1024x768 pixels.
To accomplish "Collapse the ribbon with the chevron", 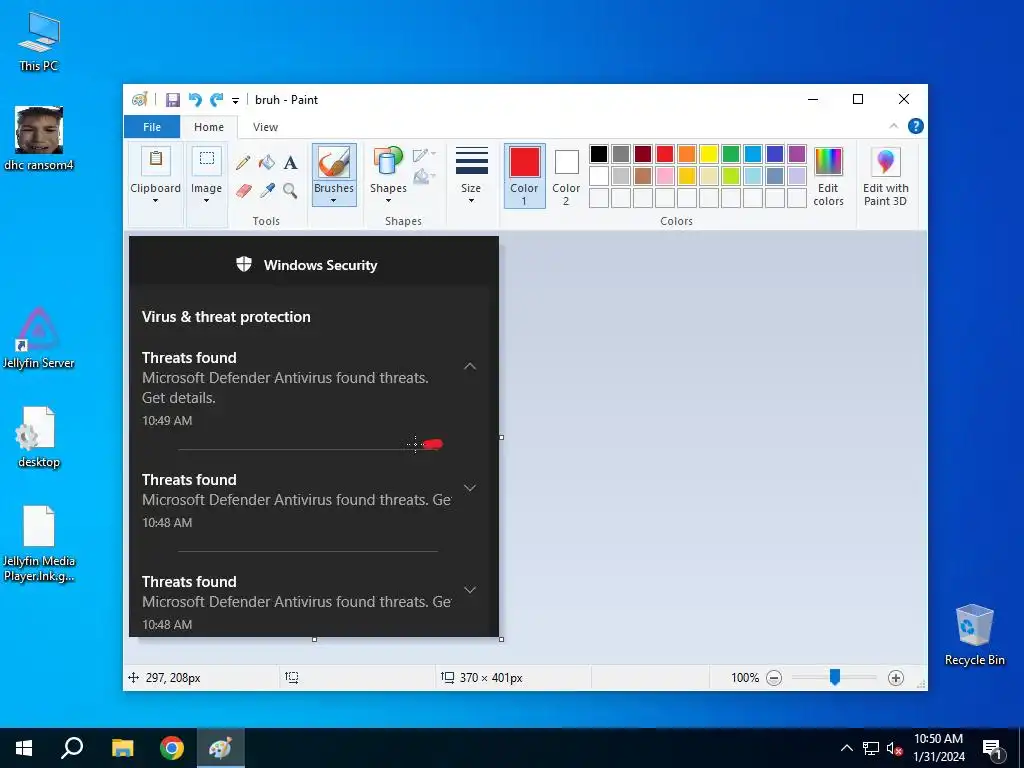I will pyautogui.click(x=893, y=126).
